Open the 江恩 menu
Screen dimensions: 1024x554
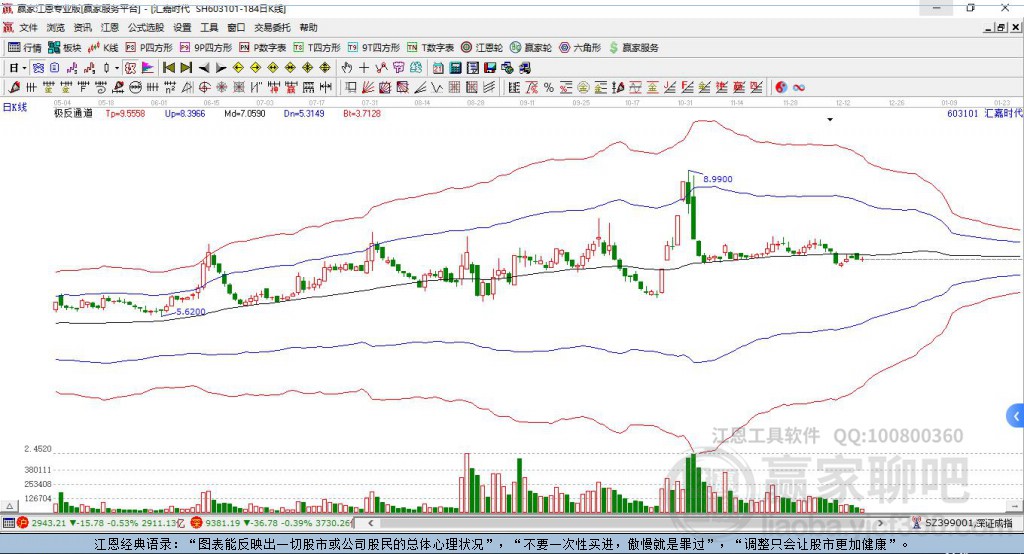pos(110,27)
